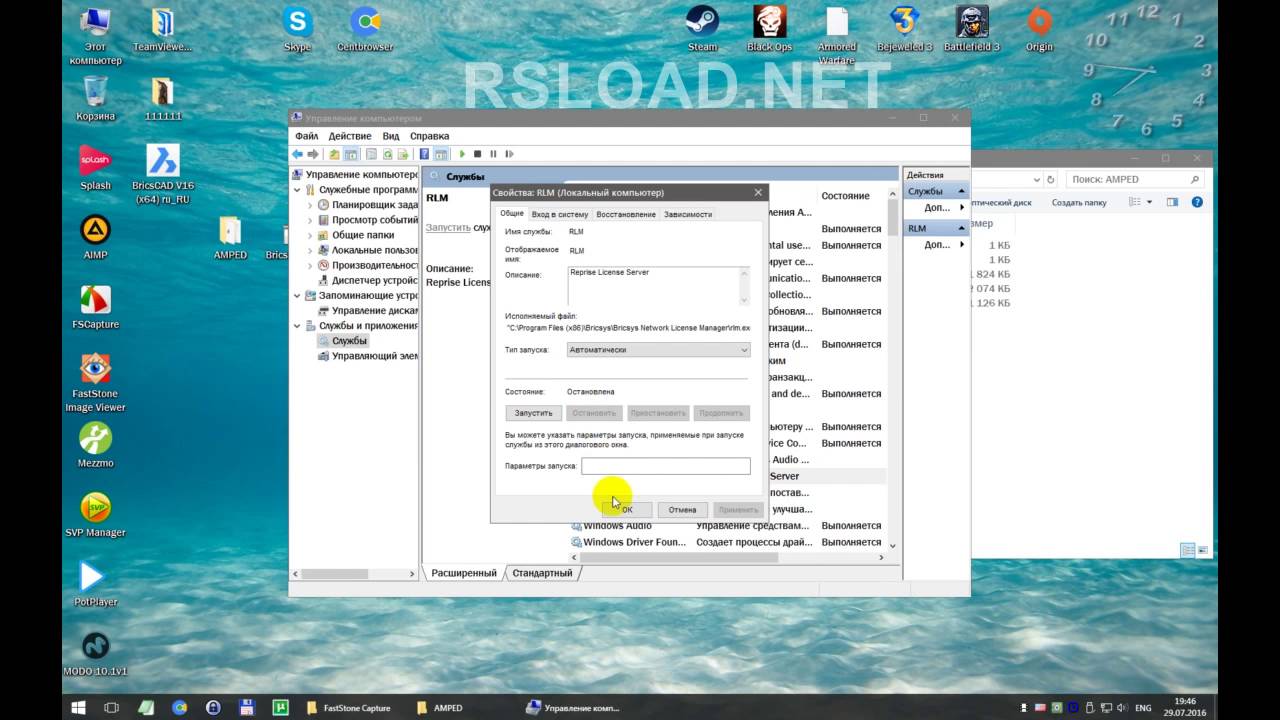Switch to the Вход в систему tab
This screenshot has width=1280, height=720.
tap(560, 214)
